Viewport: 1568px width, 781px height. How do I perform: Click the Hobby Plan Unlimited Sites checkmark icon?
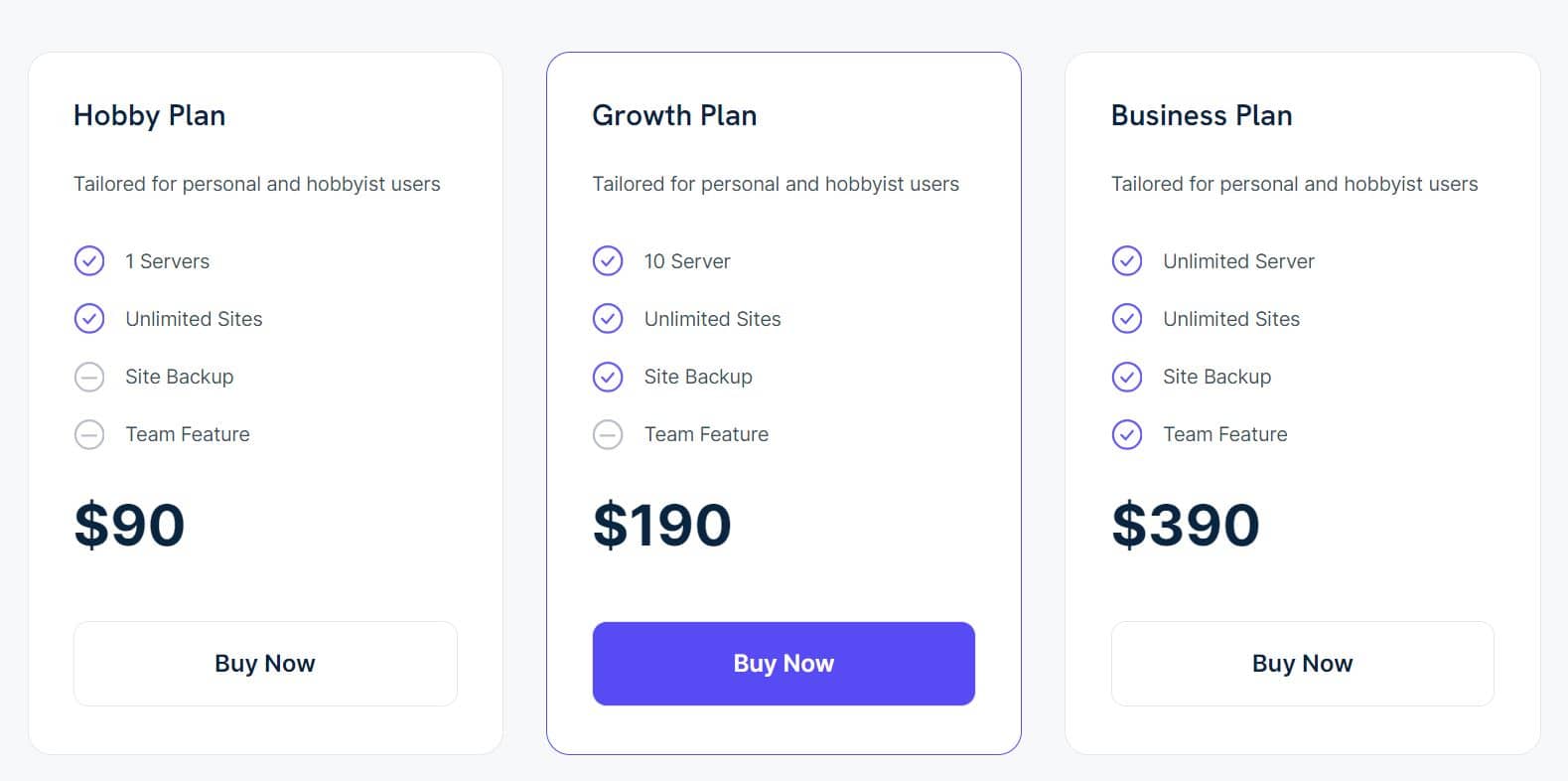[x=89, y=319]
